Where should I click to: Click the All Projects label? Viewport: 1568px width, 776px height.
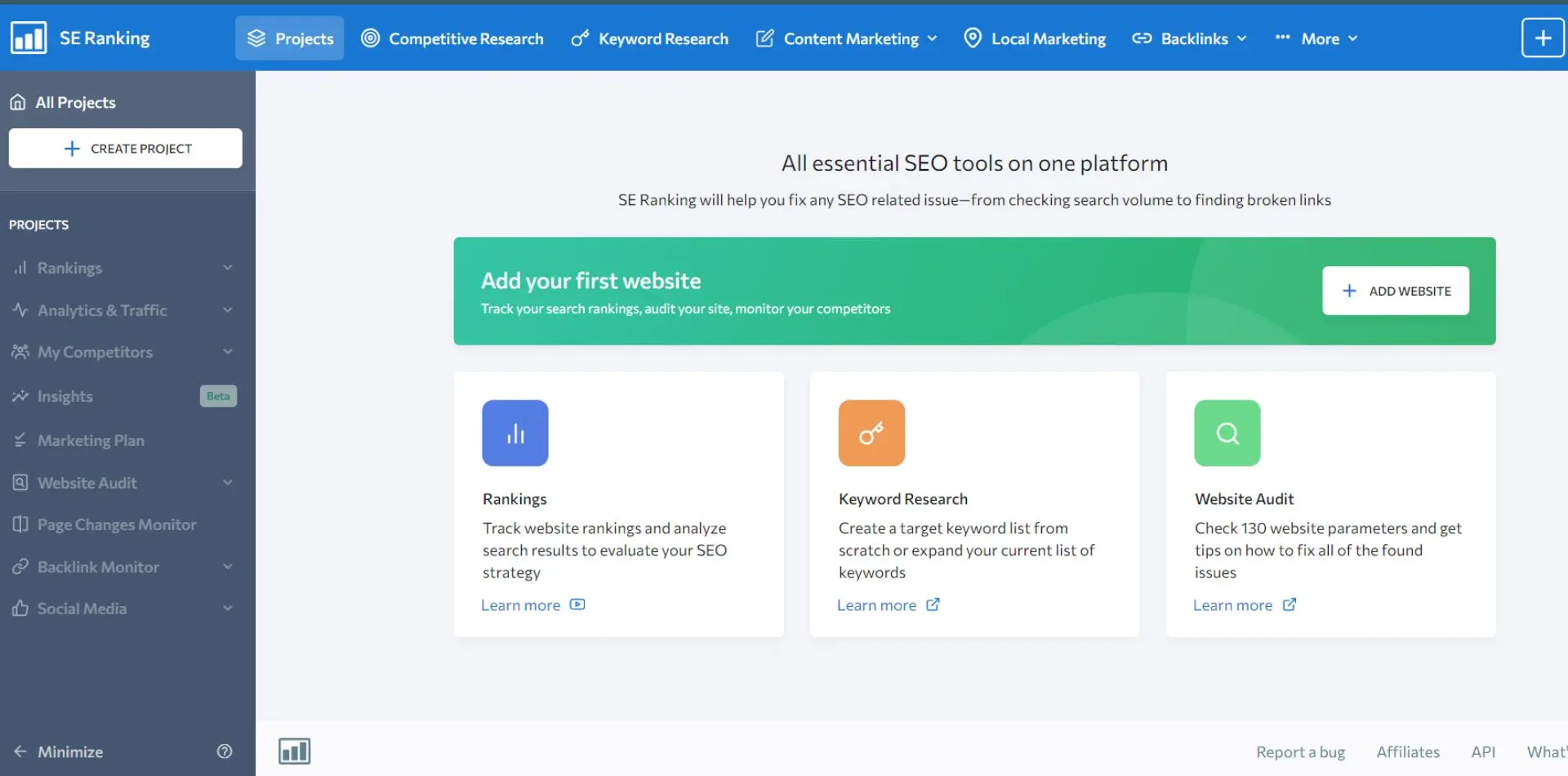point(75,102)
